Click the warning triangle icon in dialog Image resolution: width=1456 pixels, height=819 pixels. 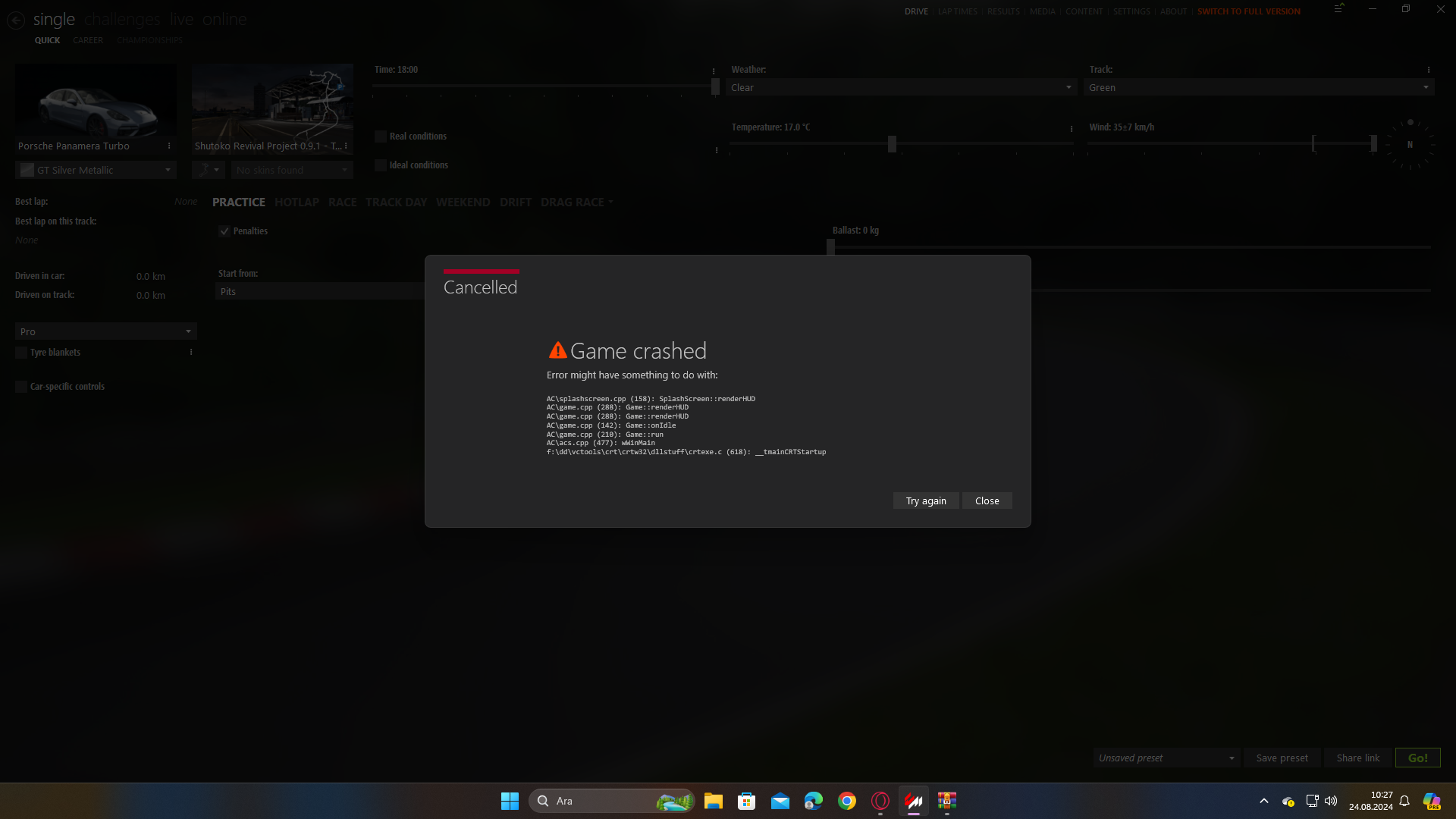coord(557,350)
